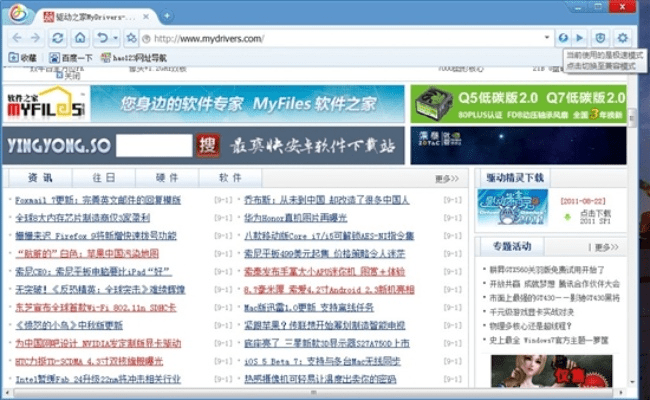Image resolution: width=650 pixels, height=400 pixels.
Task: Open 千元级游戏显卡实战对决 topic
Action: click(x=532, y=312)
